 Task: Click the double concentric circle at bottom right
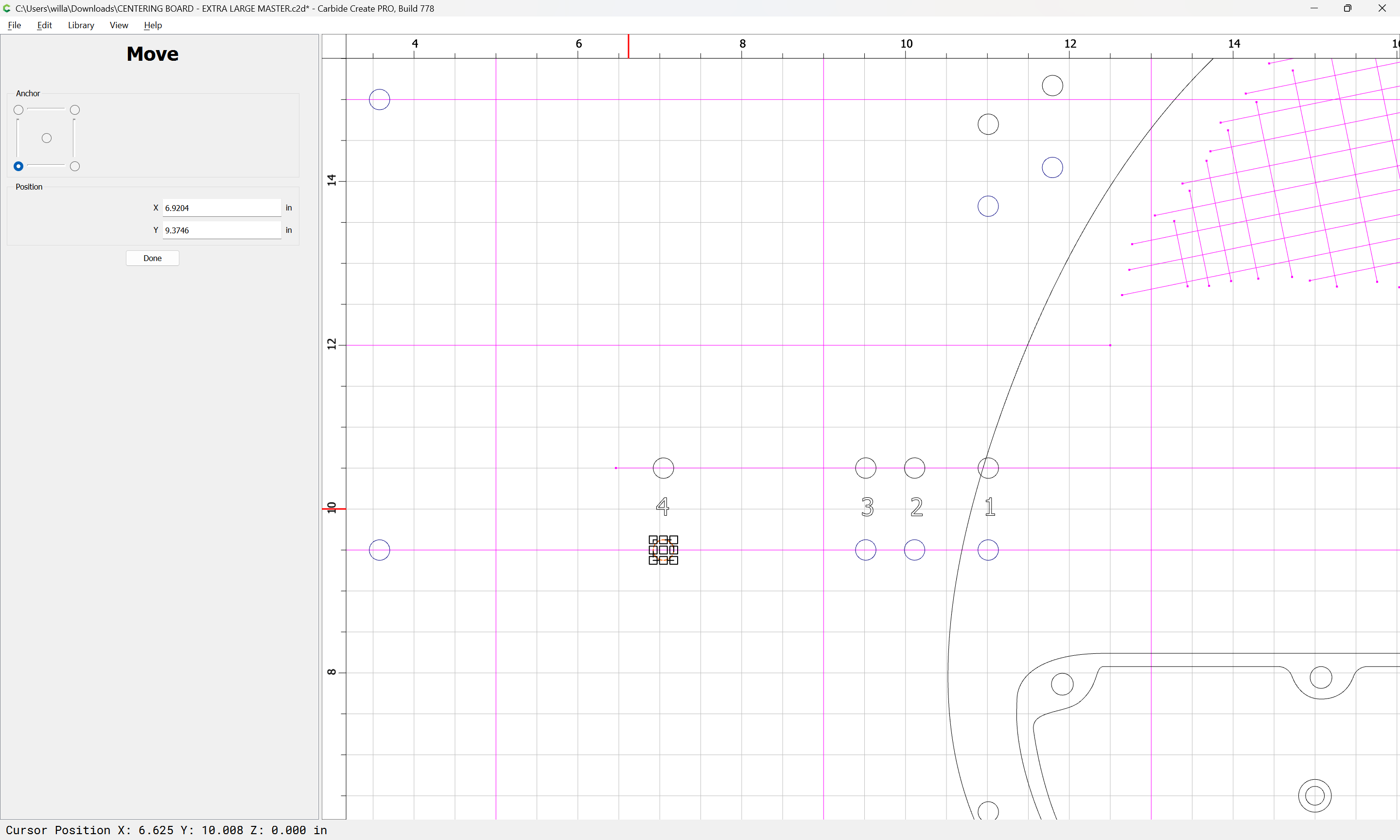[1314, 796]
